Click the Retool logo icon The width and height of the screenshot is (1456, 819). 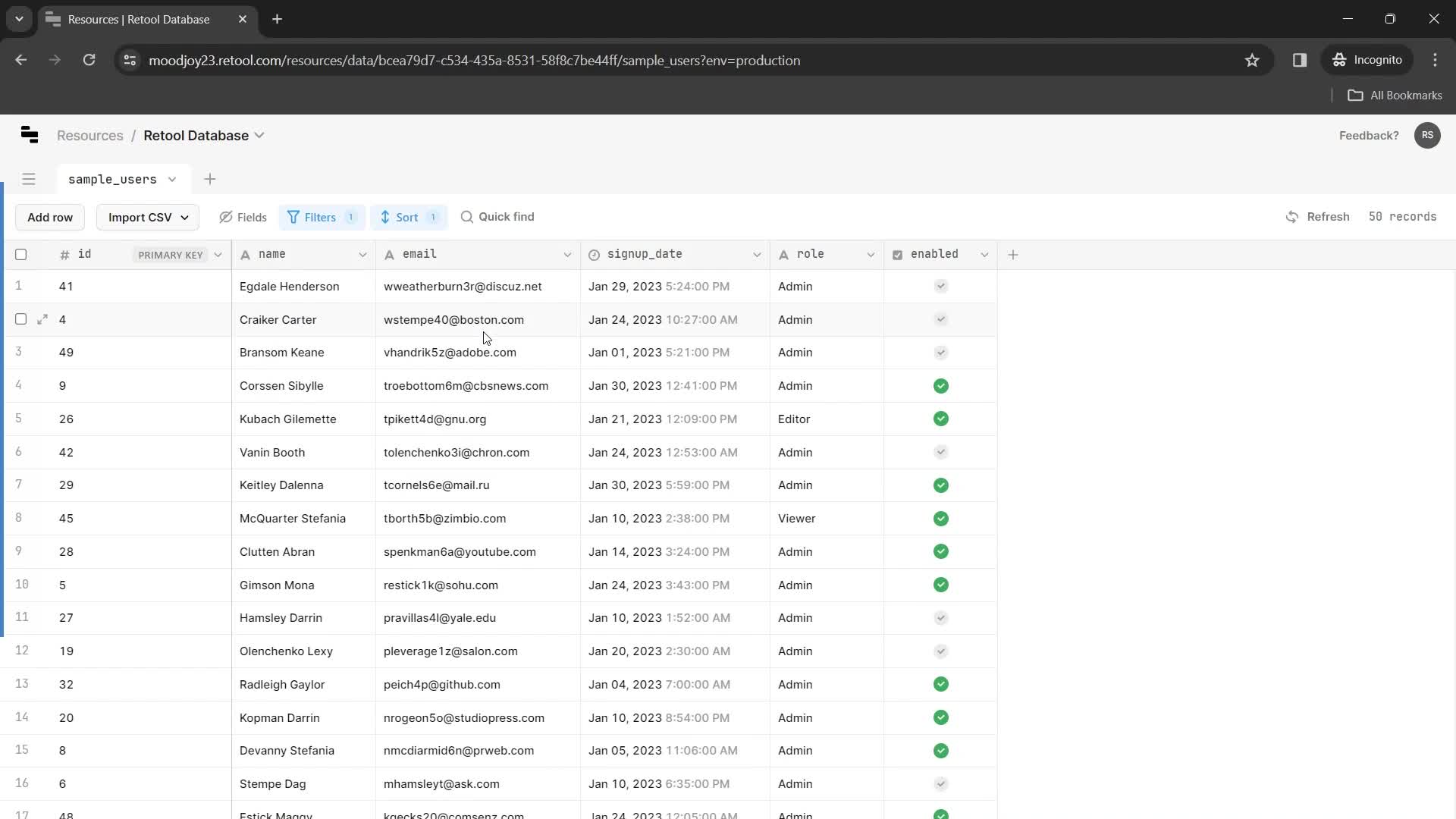point(30,135)
